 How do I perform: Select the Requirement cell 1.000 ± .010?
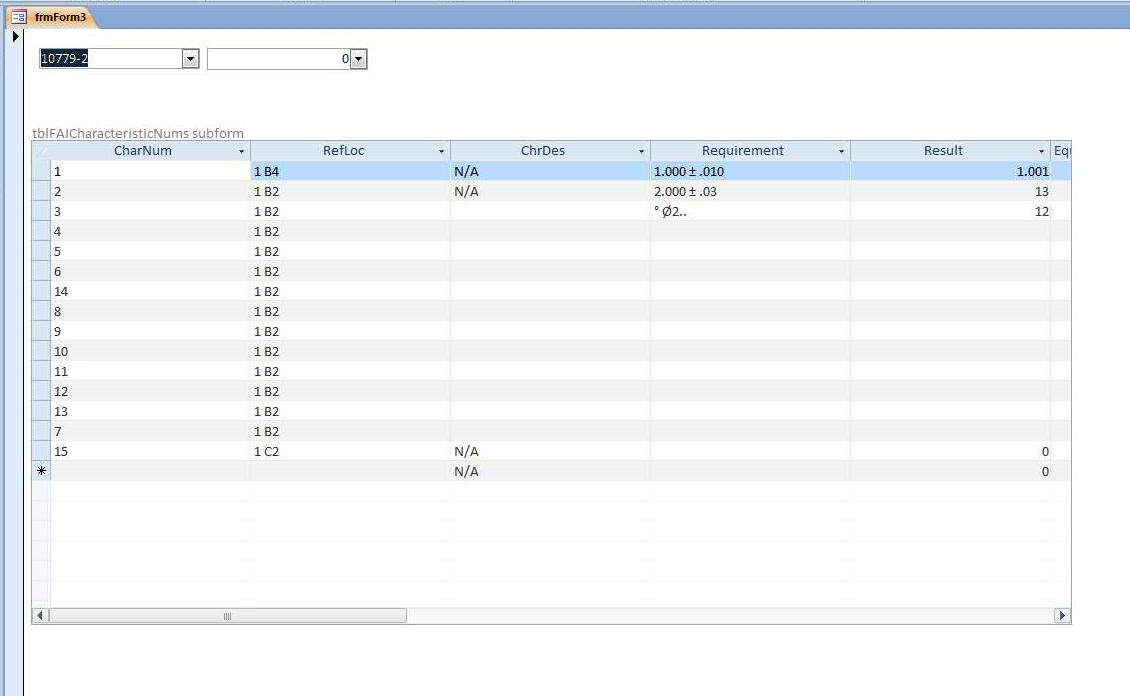[x=749, y=171]
